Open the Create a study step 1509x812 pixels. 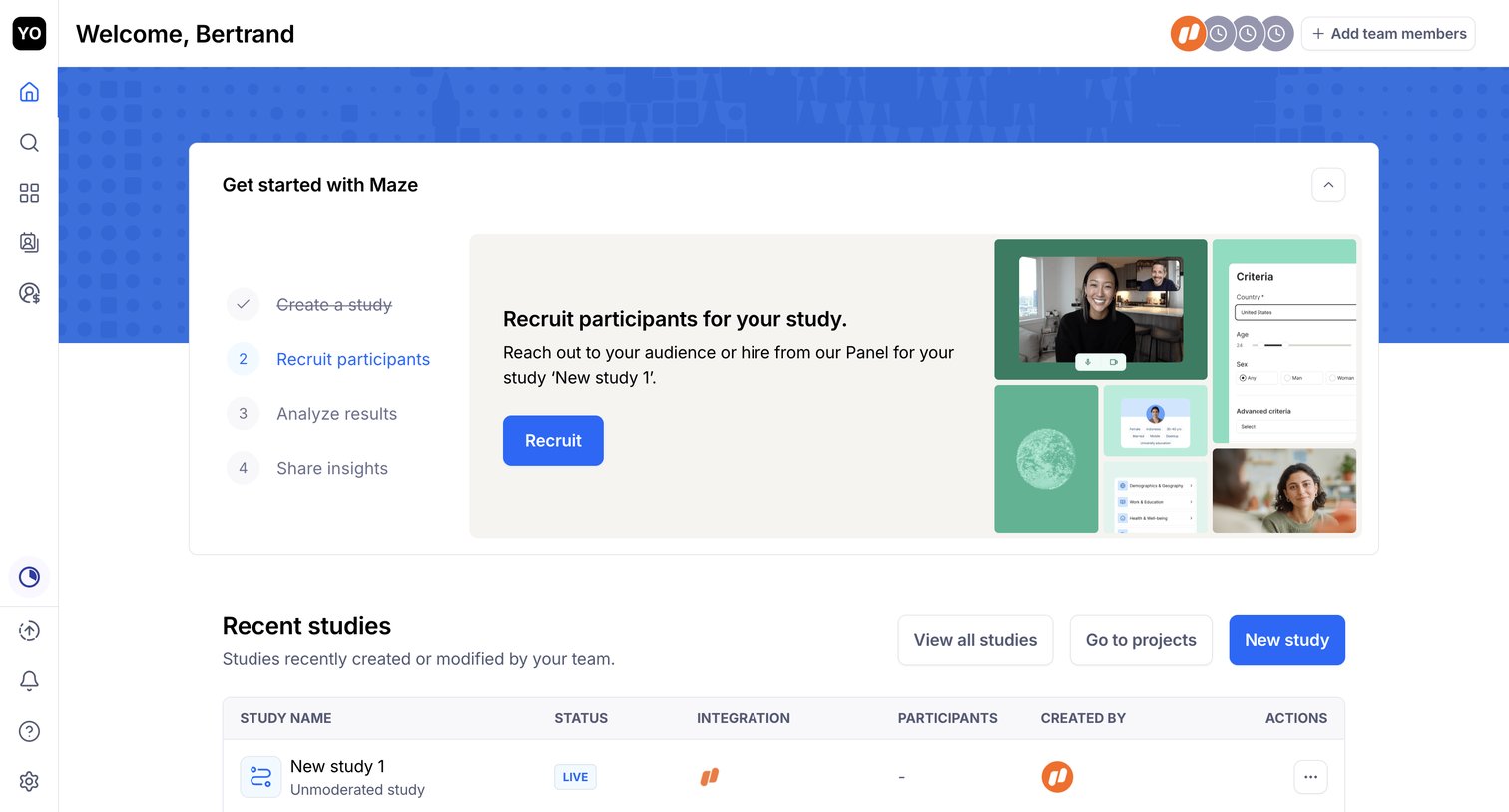[x=334, y=305]
